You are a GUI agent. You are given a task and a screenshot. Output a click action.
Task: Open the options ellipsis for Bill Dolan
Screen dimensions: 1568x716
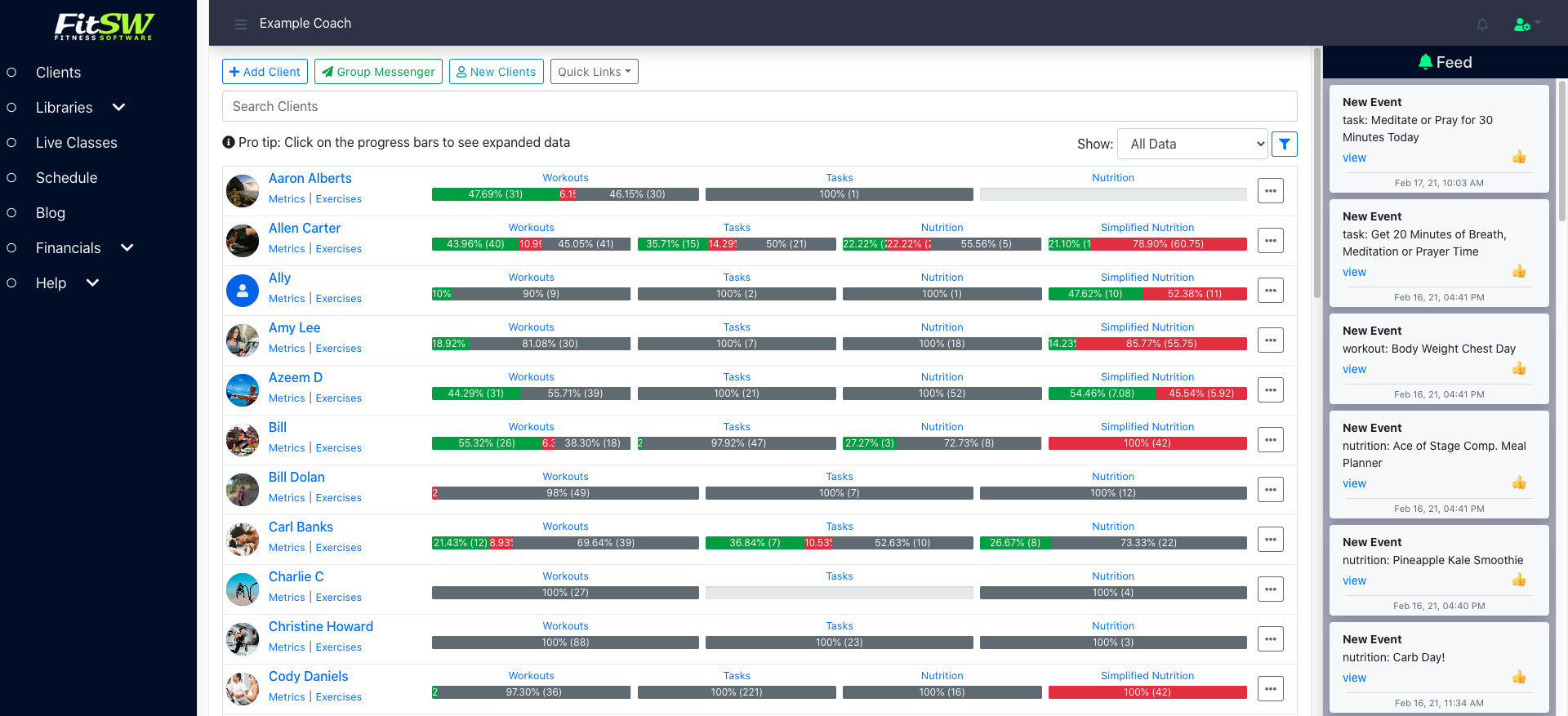1270,490
